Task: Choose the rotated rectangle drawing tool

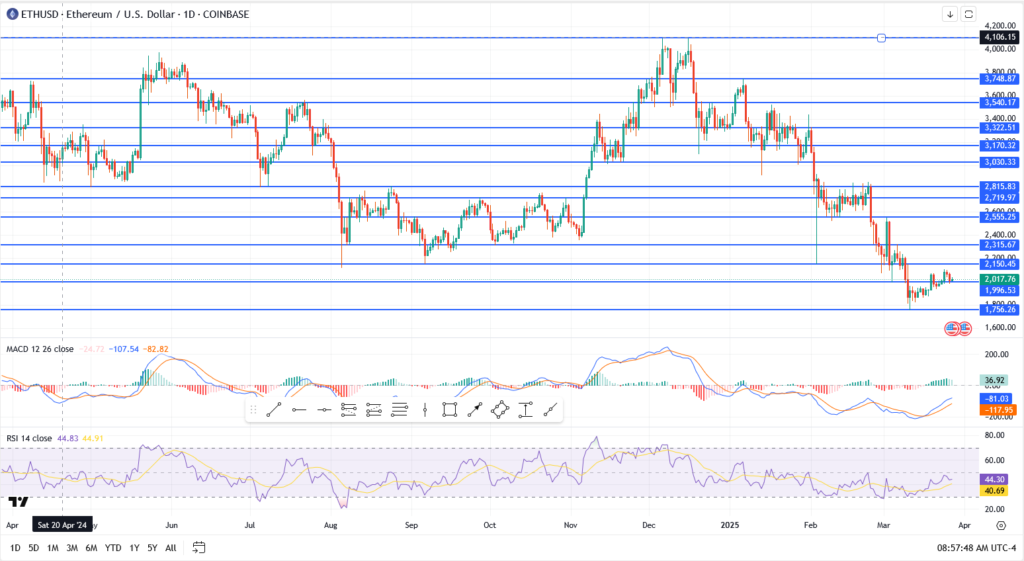Action: click(500, 409)
